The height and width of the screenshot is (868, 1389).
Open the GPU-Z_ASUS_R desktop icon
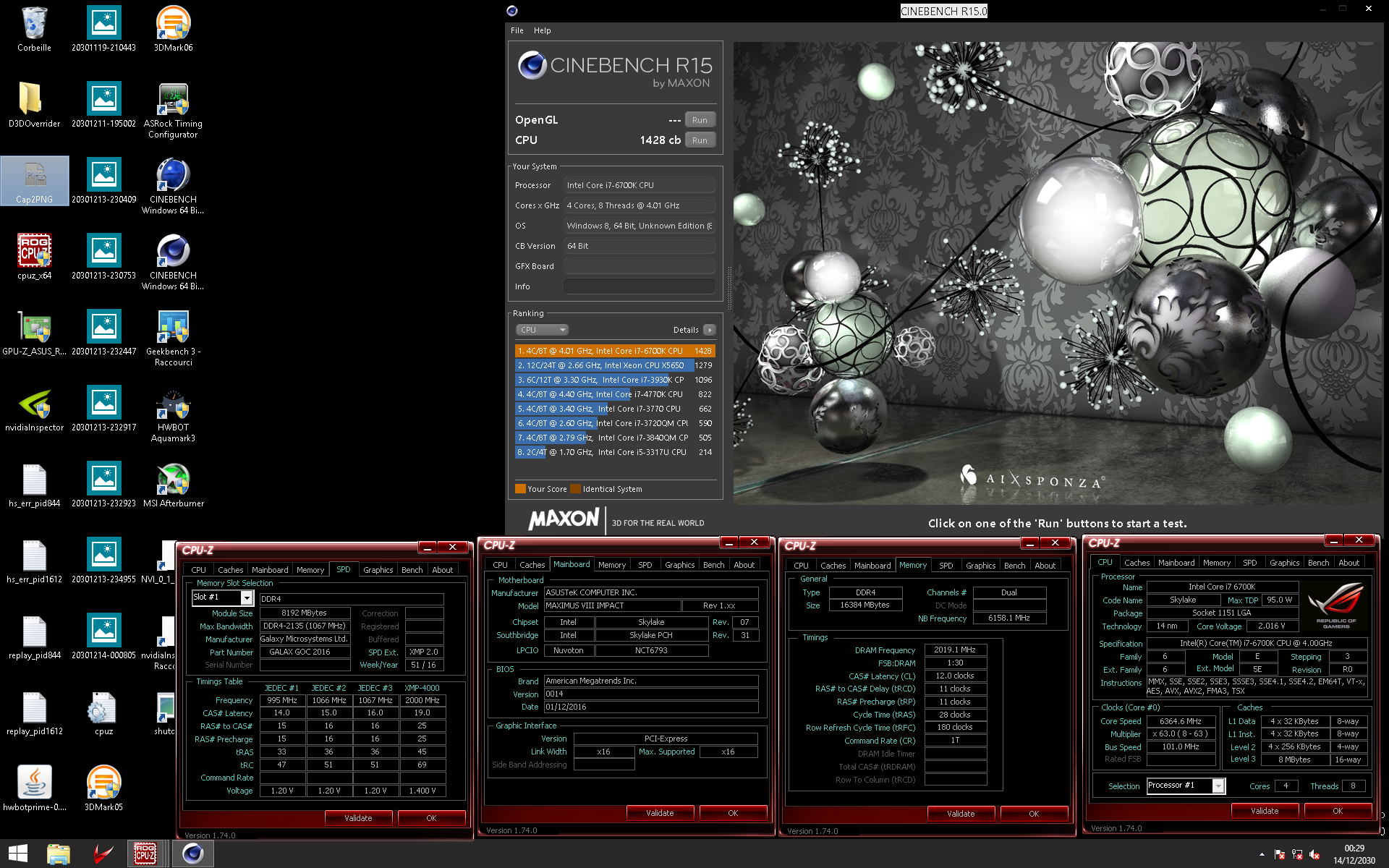[34, 333]
